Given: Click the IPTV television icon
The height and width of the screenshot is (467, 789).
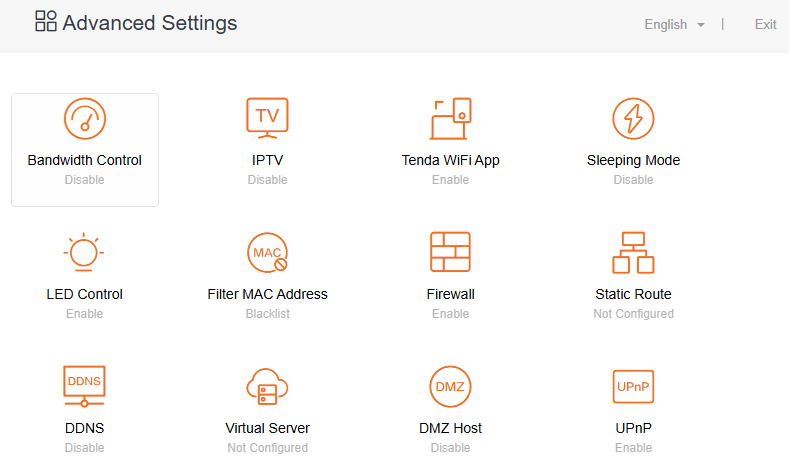Looking at the screenshot, I should 267,118.
